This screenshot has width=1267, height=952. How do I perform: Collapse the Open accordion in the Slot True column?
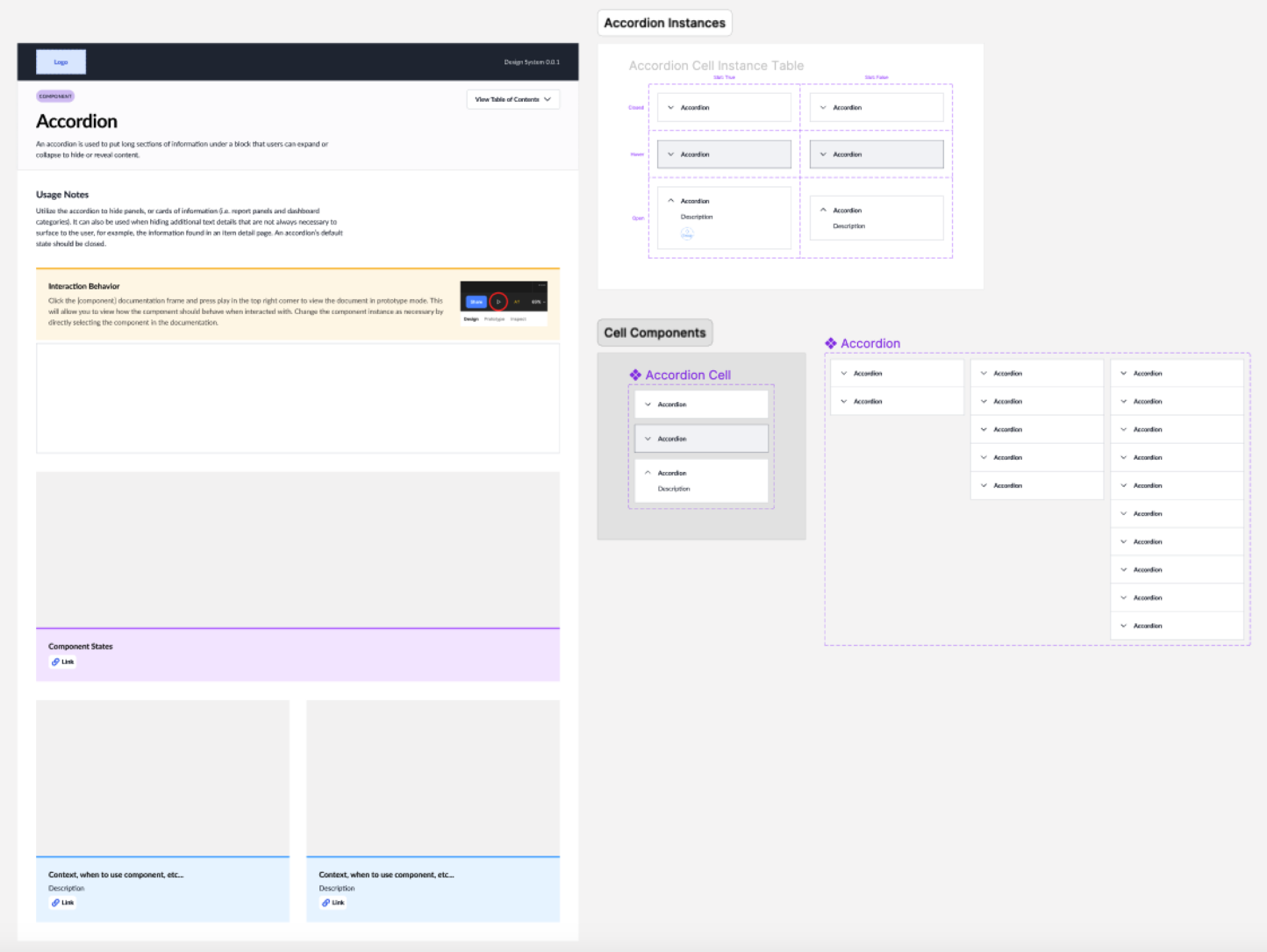coord(670,200)
